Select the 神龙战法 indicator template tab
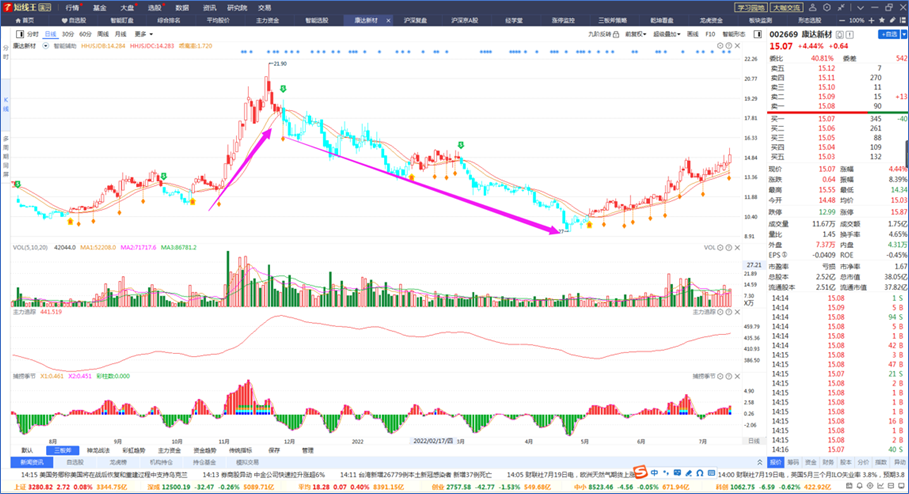 coord(98,450)
